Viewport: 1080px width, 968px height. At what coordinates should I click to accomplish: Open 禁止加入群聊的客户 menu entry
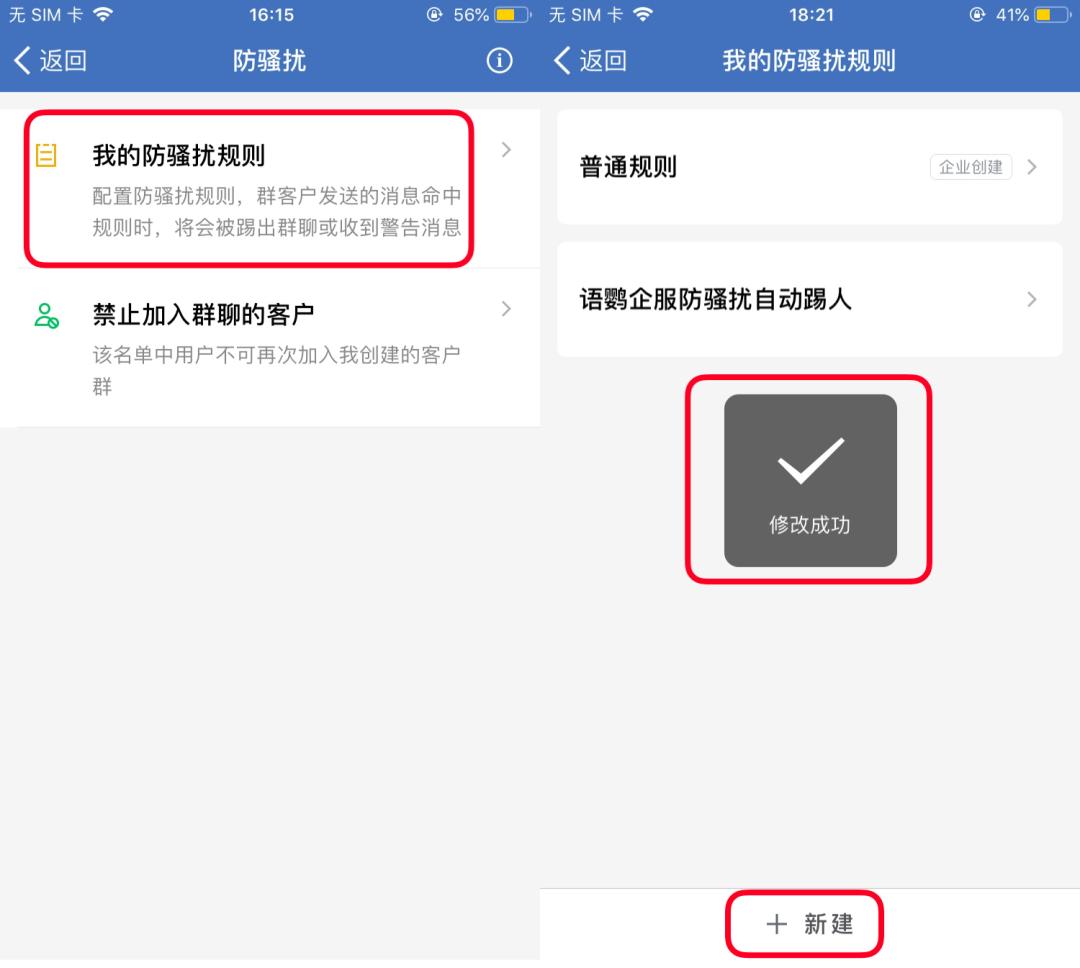pos(270,347)
